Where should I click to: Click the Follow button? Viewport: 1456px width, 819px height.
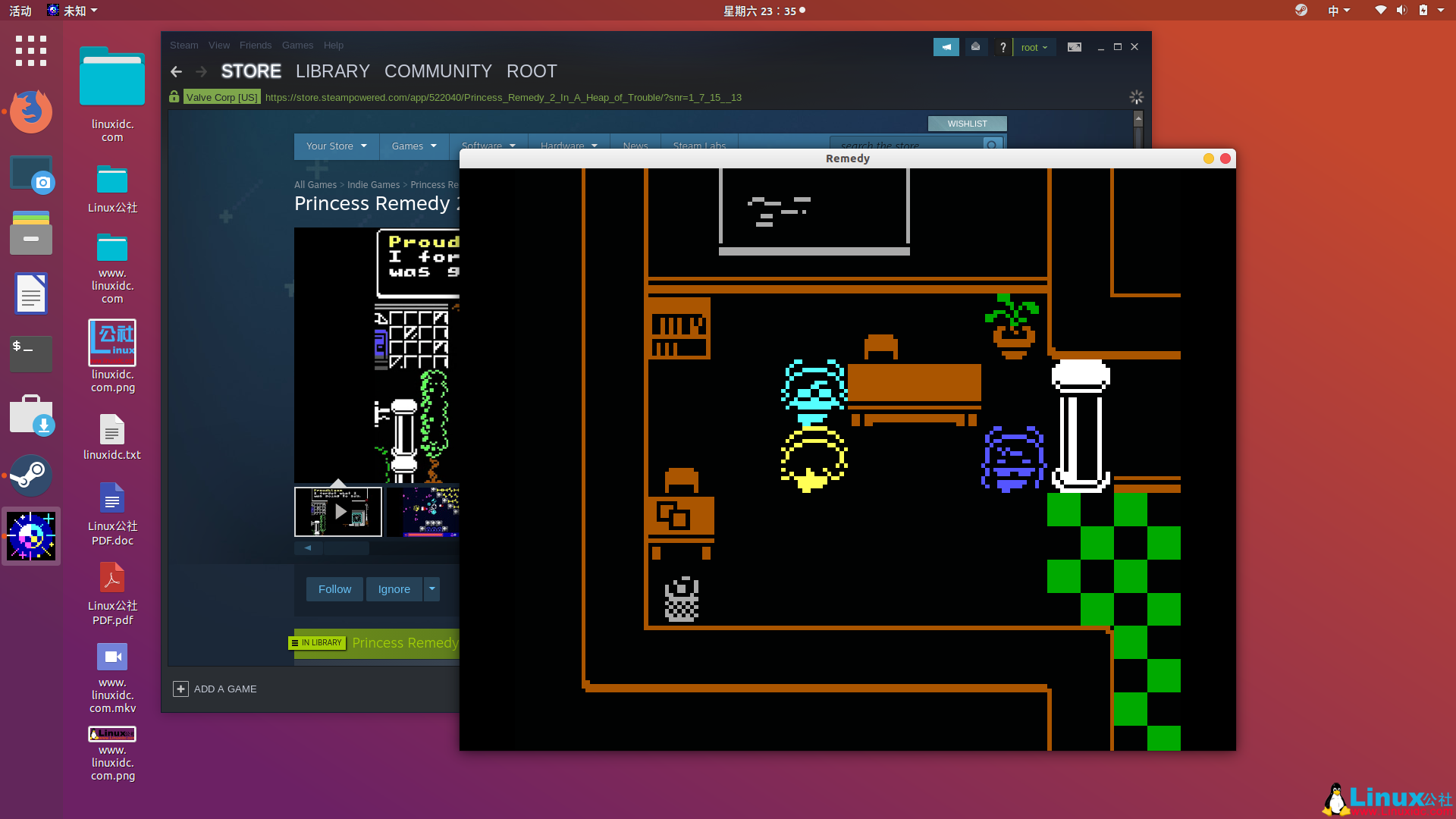pos(334,588)
